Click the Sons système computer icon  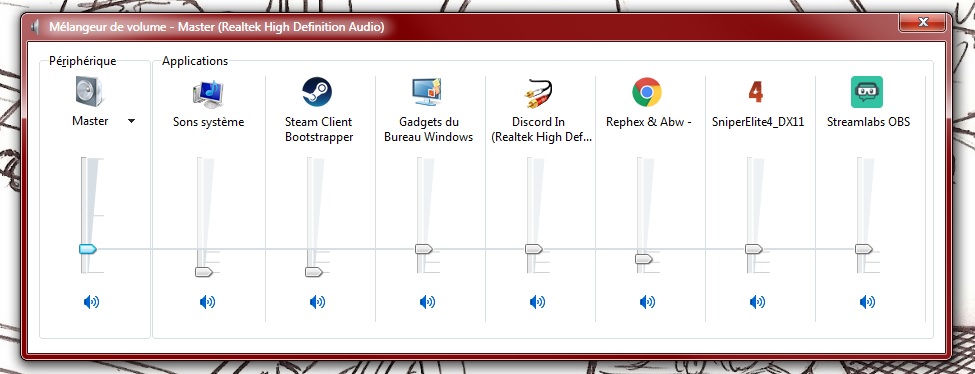click(208, 94)
